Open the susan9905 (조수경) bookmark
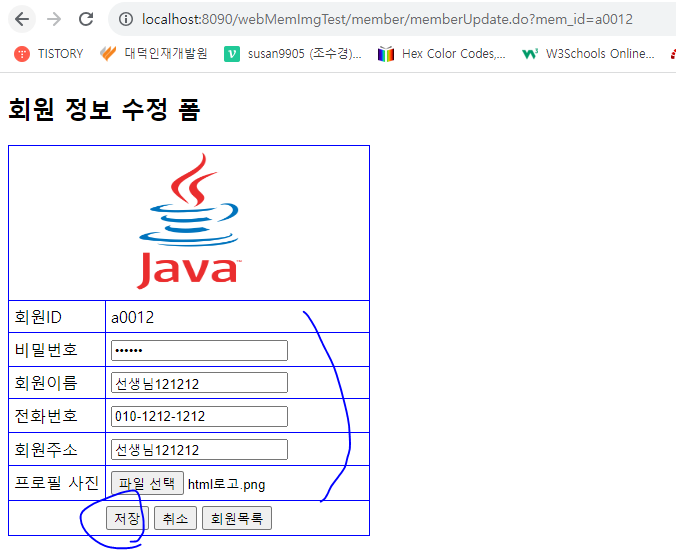 293,53
